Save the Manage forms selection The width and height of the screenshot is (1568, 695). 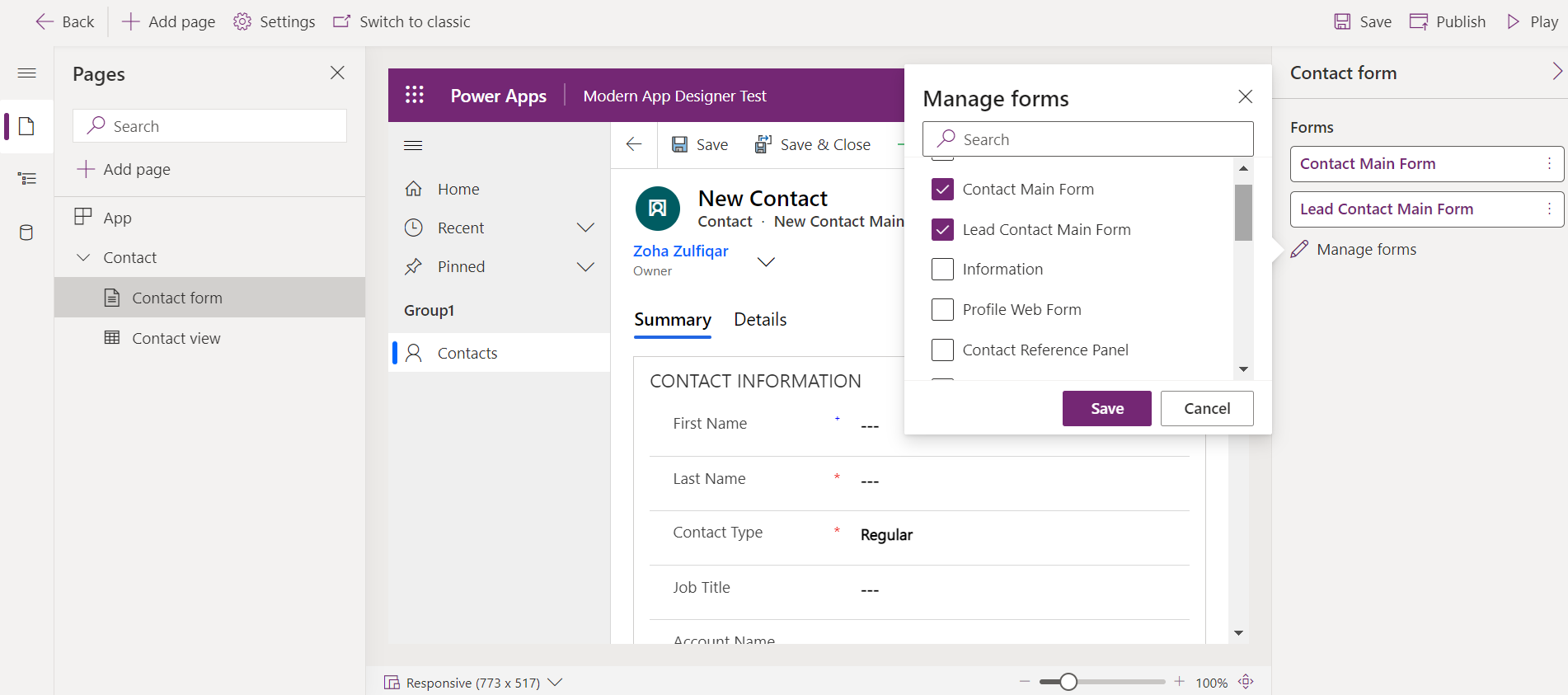[1106, 408]
